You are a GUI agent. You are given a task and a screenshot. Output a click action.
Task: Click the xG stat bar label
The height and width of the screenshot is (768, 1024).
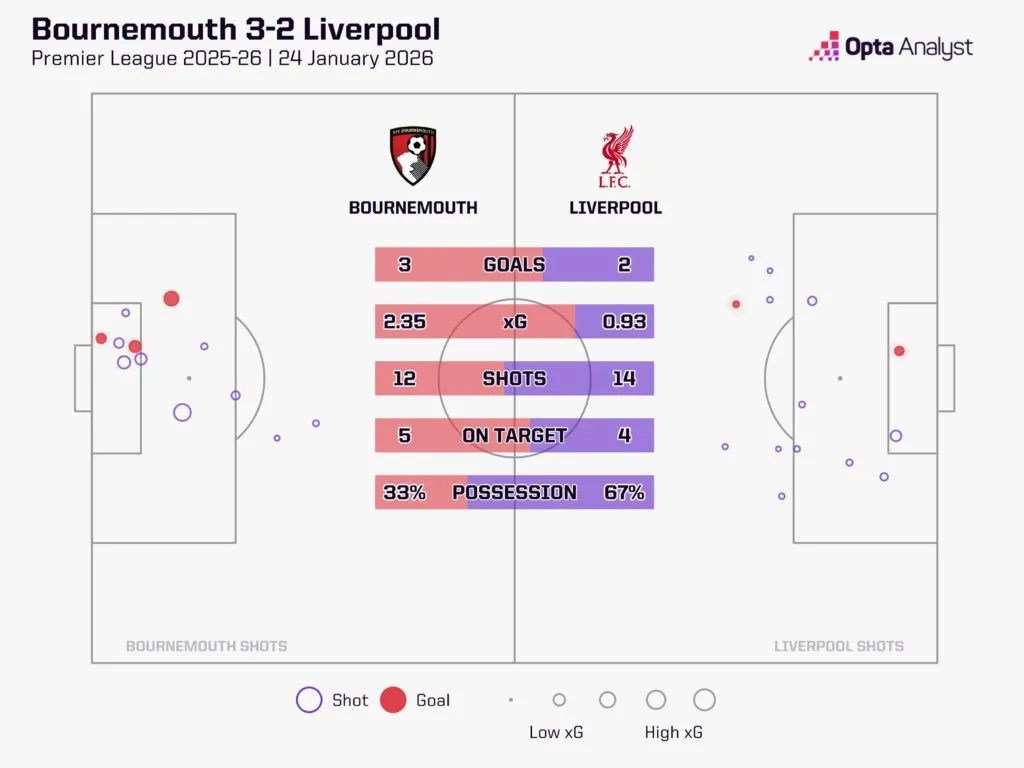point(514,322)
